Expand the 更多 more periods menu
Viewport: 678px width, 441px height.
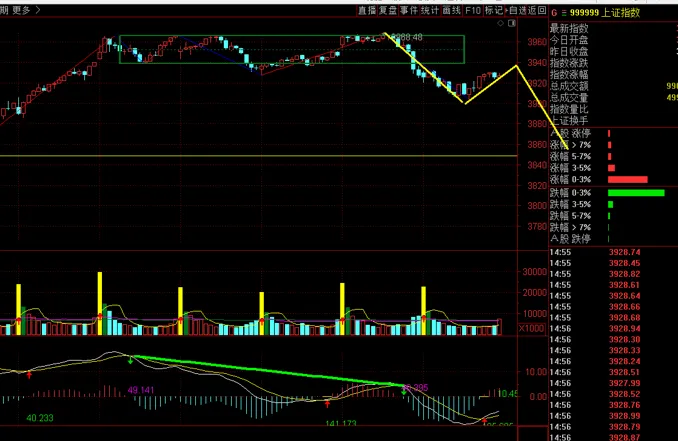(26, 10)
